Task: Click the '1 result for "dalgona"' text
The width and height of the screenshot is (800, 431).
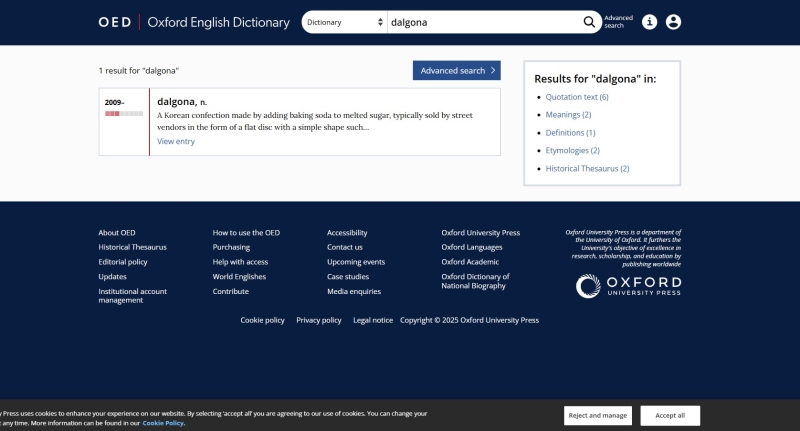Action: click(139, 71)
